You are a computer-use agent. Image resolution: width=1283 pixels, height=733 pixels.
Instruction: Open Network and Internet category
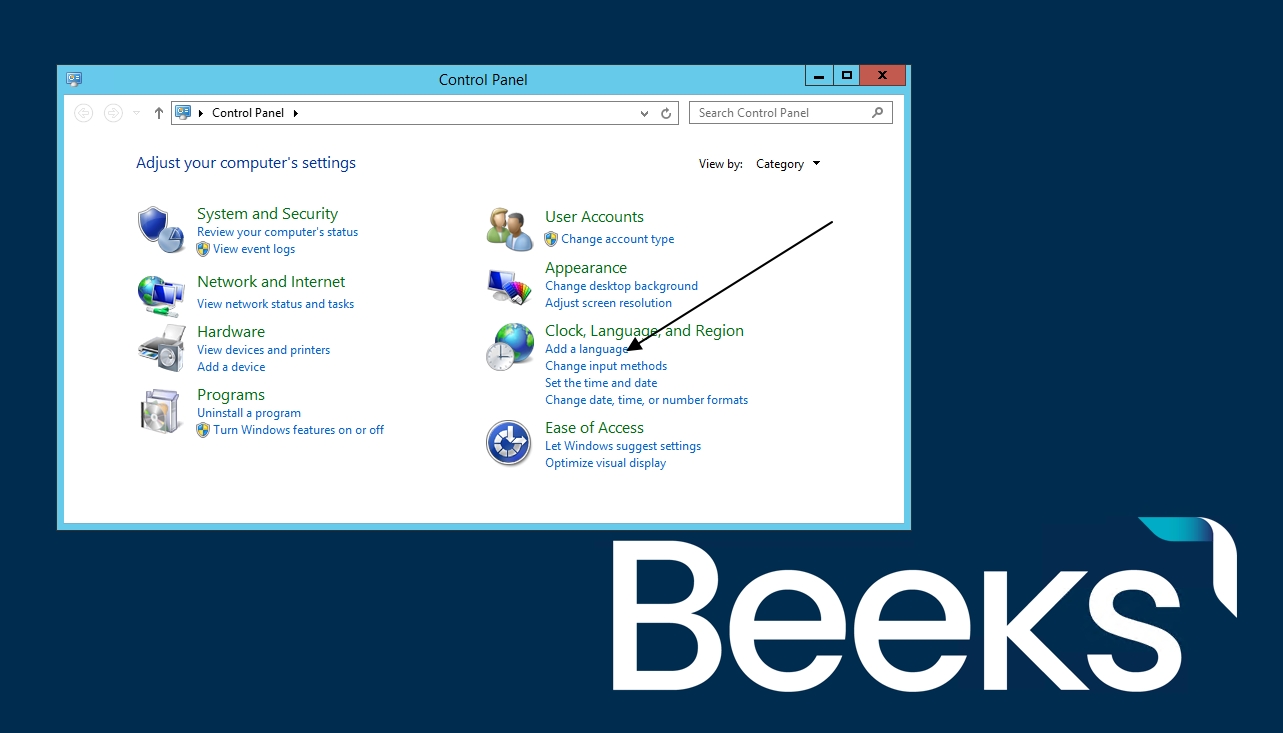pos(271,282)
